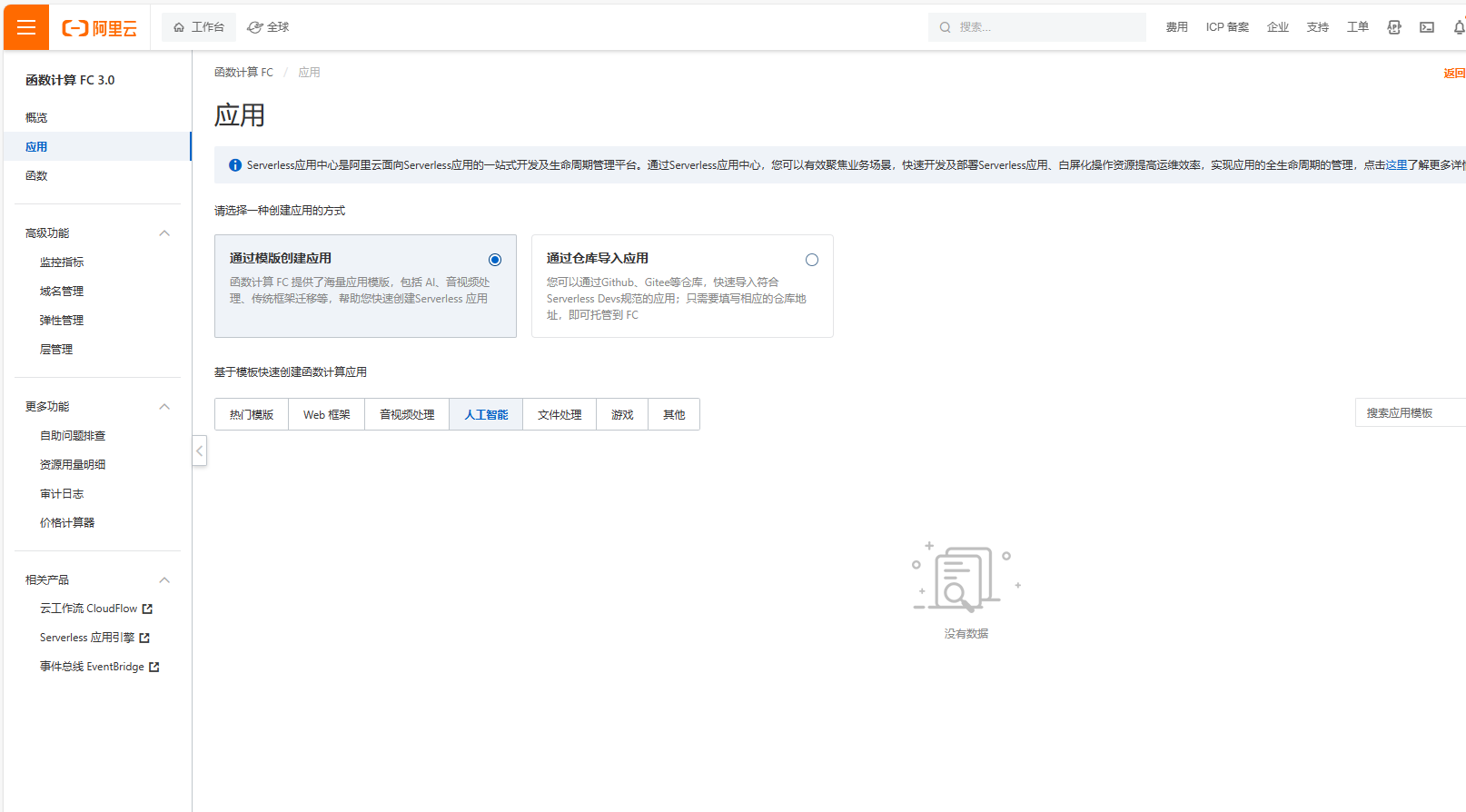
Task: Open 层管理 in the sidebar
Action: pos(56,350)
